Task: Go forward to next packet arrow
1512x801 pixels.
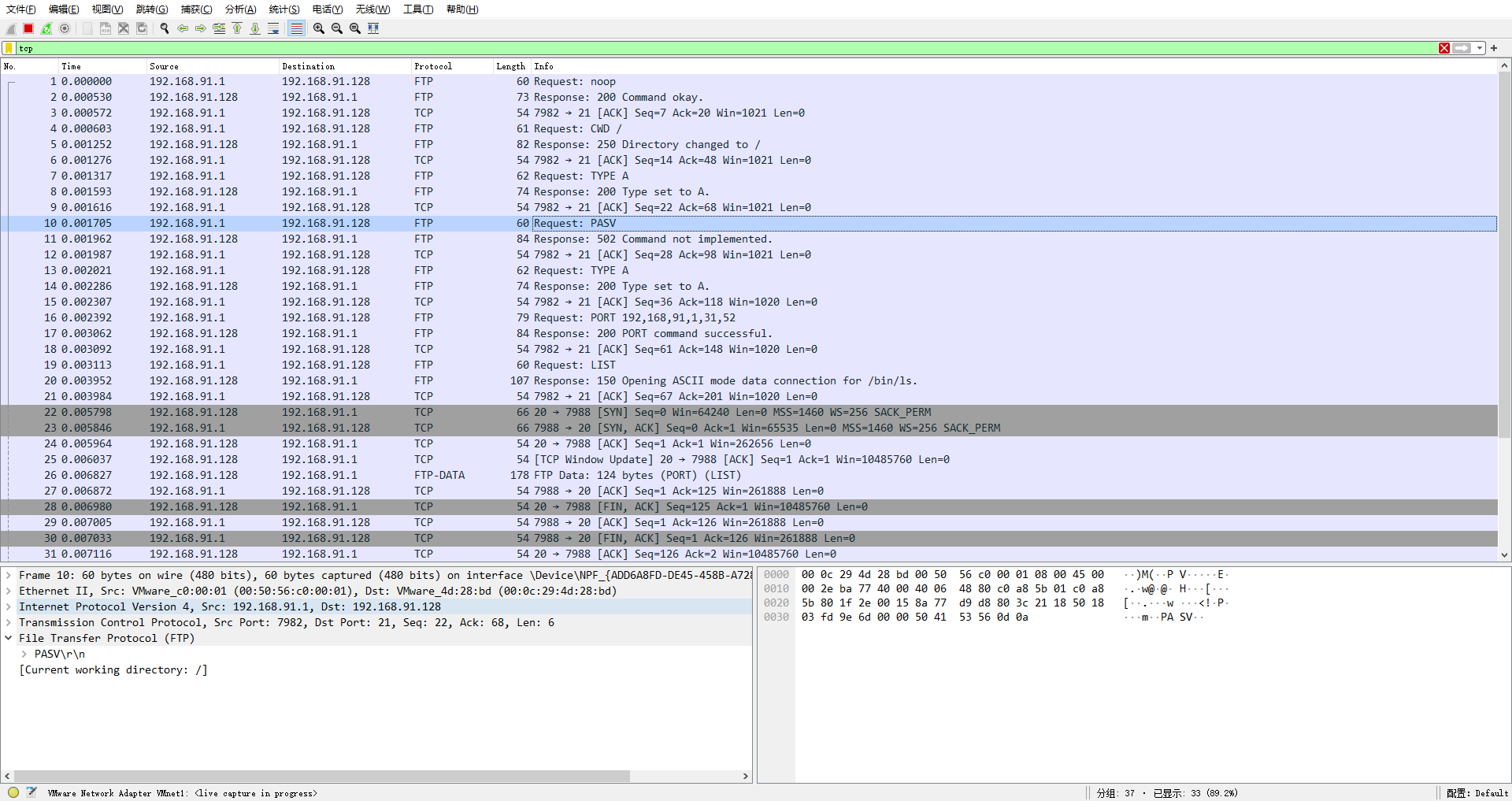Action: [201, 28]
